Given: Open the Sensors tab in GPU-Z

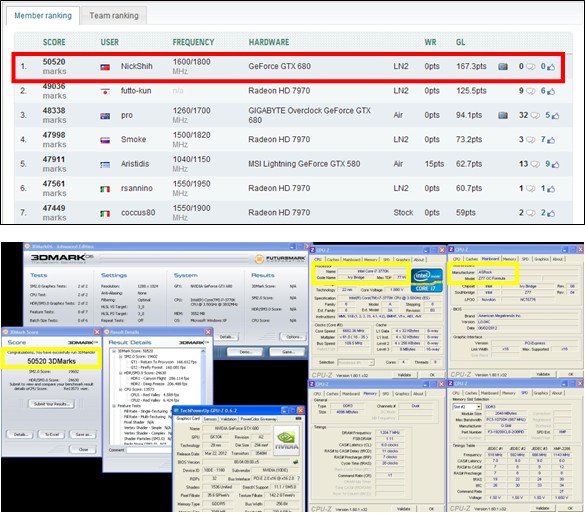Looking at the screenshot, I should [210, 419].
